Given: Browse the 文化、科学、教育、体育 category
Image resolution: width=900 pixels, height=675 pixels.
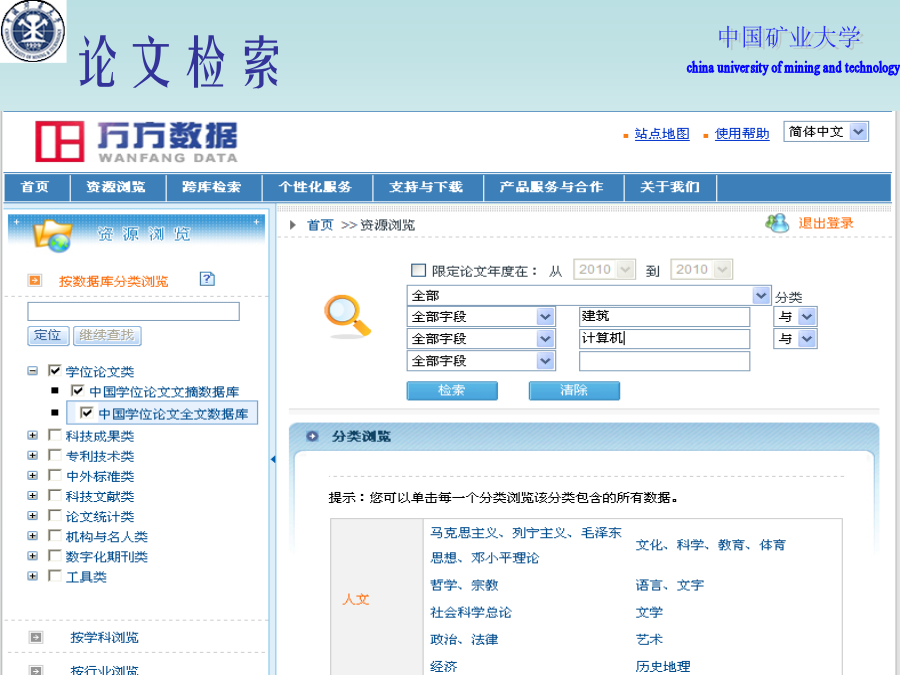Looking at the screenshot, I should point(711,545).
